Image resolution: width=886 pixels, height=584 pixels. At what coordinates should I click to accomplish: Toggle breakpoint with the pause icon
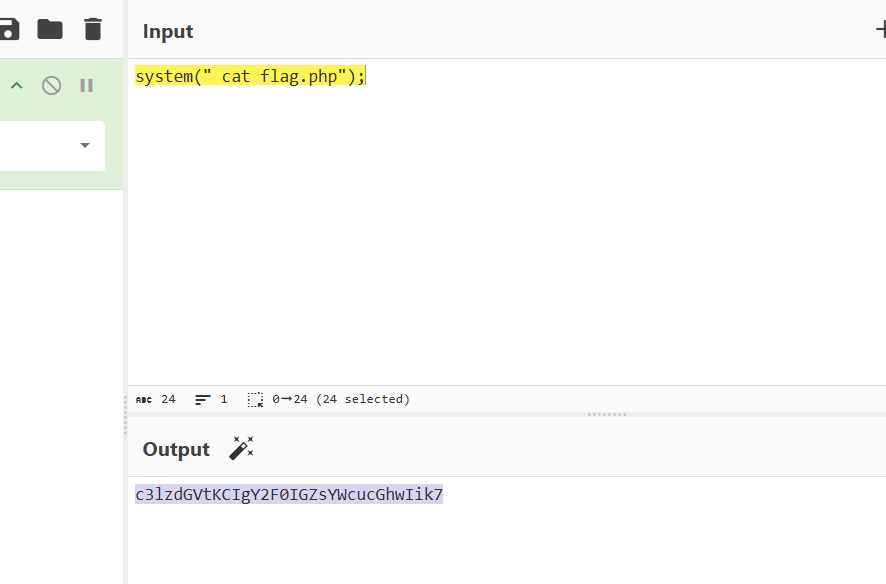click(87, 86)
